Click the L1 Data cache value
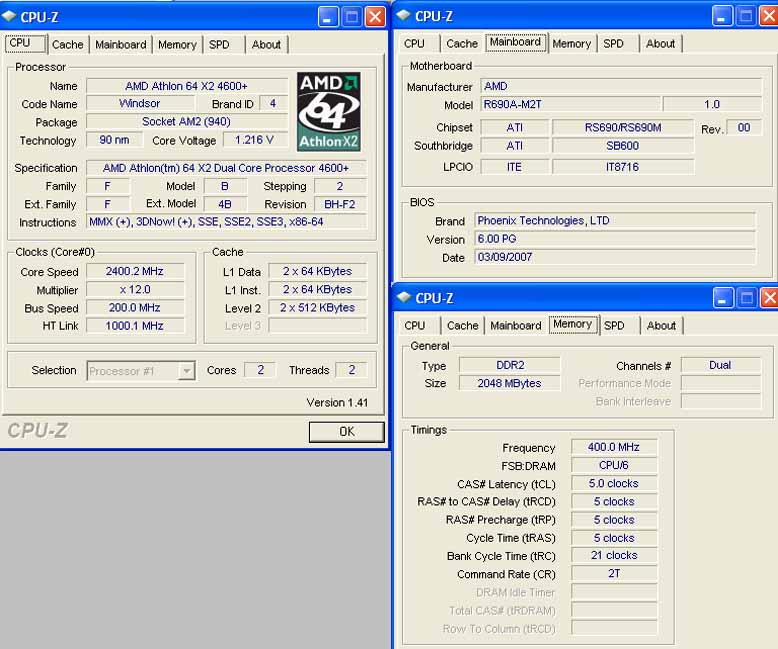Viewport: 778px width, 649px height. [x=318, y=271]
